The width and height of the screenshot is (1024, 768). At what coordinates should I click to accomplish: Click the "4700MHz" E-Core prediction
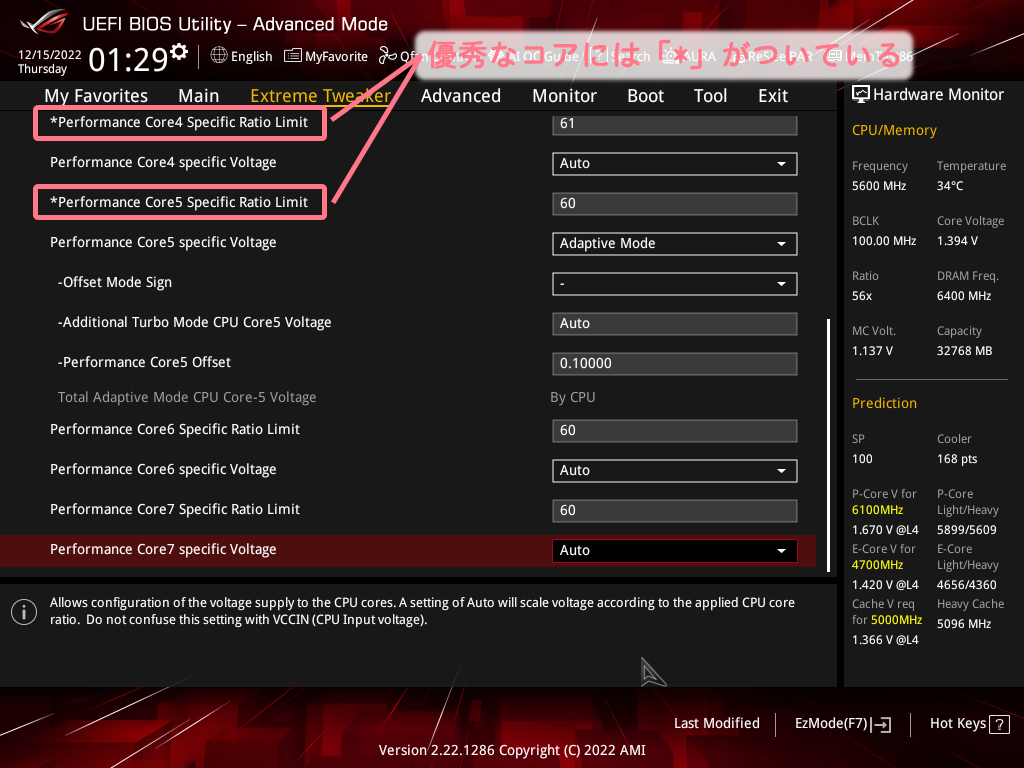click(877, 564)
